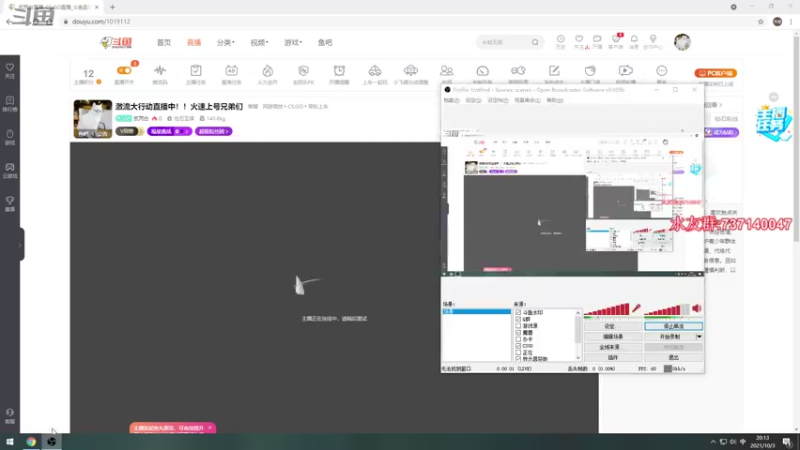Mute the microphone in OBS

(x=636, y=308)
